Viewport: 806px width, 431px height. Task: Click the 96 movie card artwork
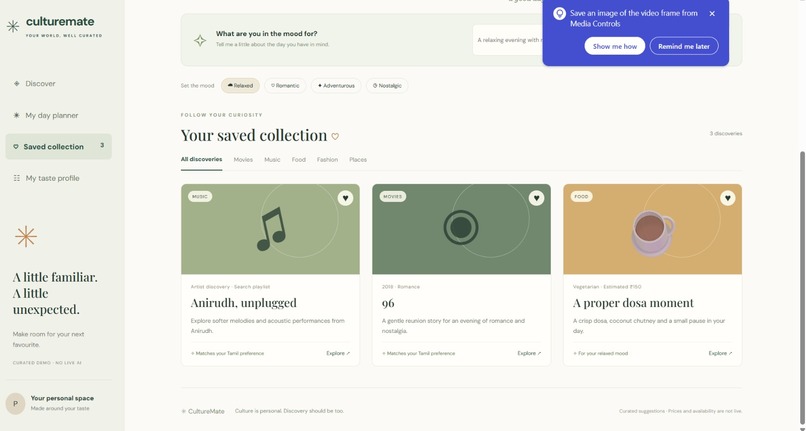[x=461, y=227]
